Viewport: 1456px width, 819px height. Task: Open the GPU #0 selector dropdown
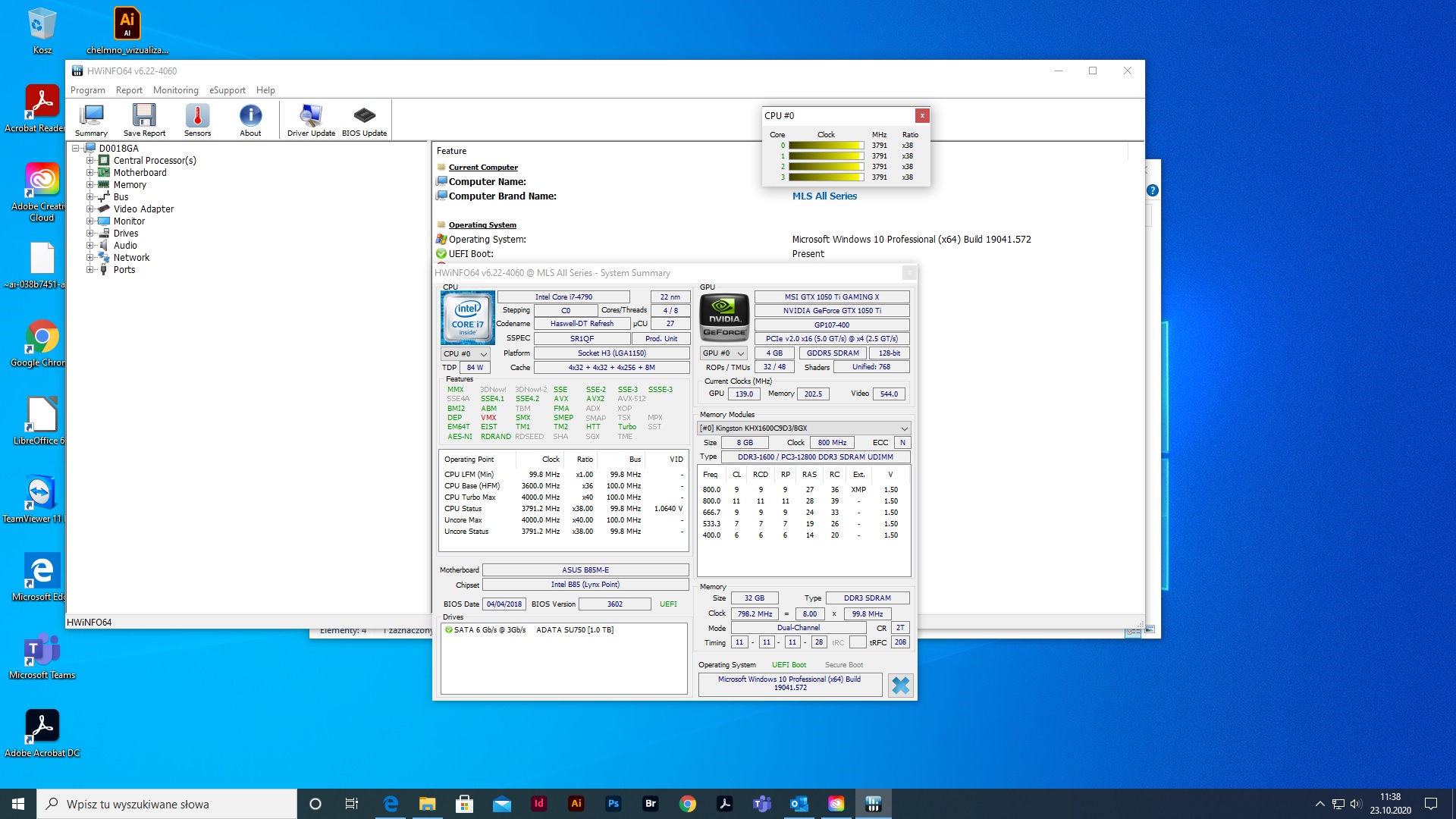tap(723, 353)
